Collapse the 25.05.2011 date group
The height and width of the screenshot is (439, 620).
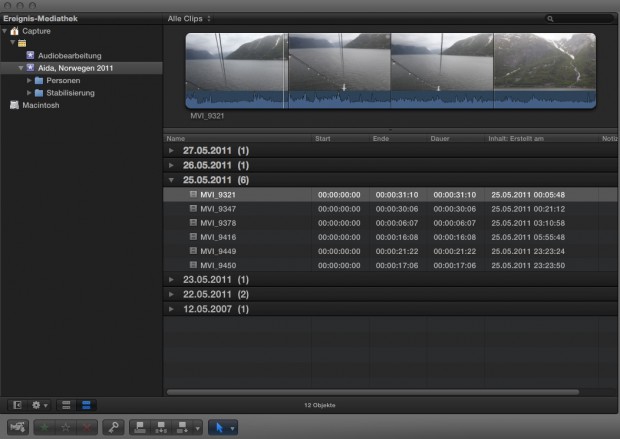point(171,180)
